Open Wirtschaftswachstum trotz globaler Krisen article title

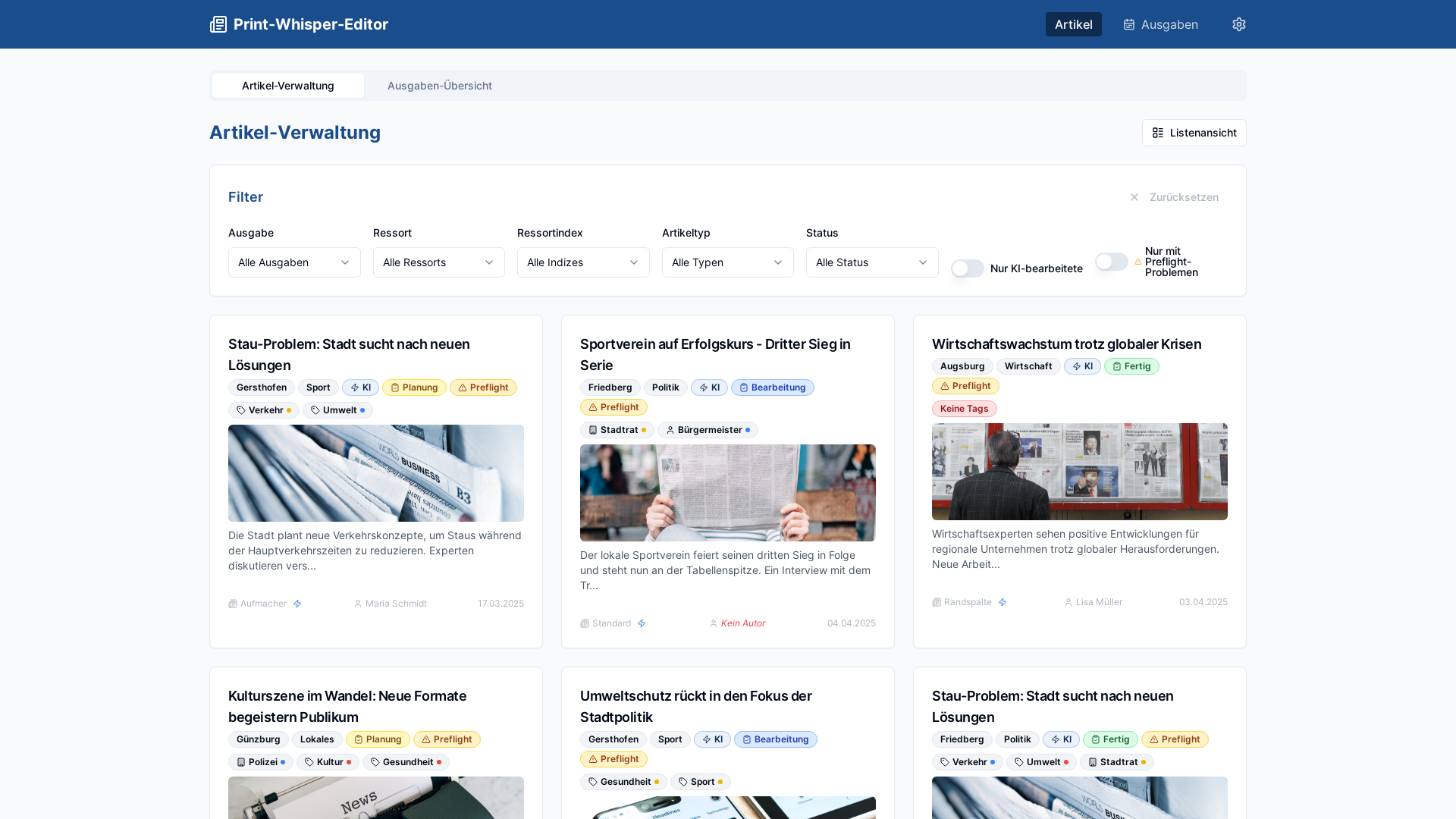[x=1066, y=344]
